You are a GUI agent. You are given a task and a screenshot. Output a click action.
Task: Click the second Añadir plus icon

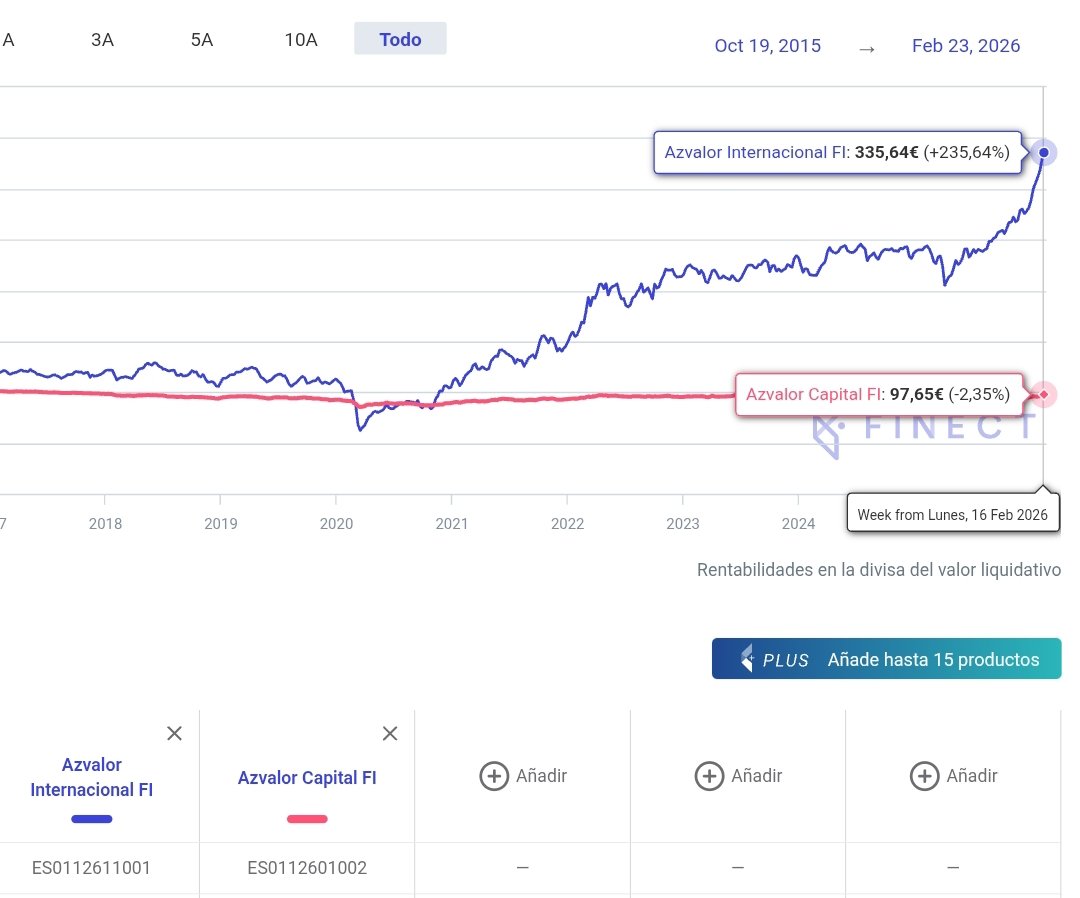point(709,776)
